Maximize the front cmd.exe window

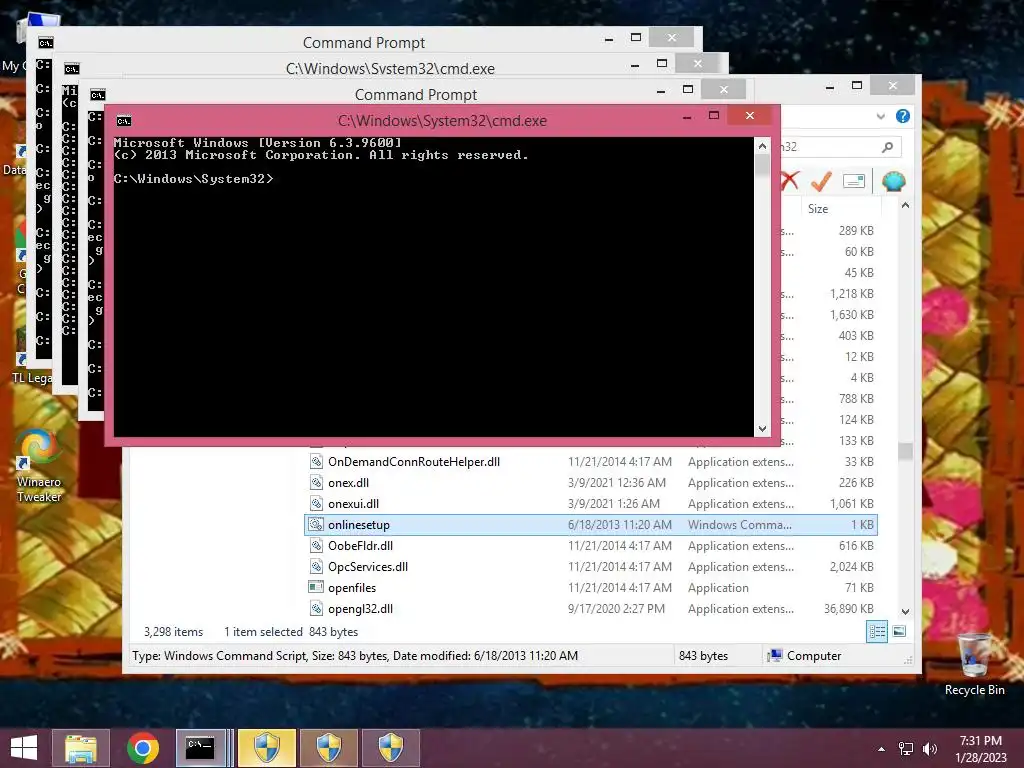point(714,116)
